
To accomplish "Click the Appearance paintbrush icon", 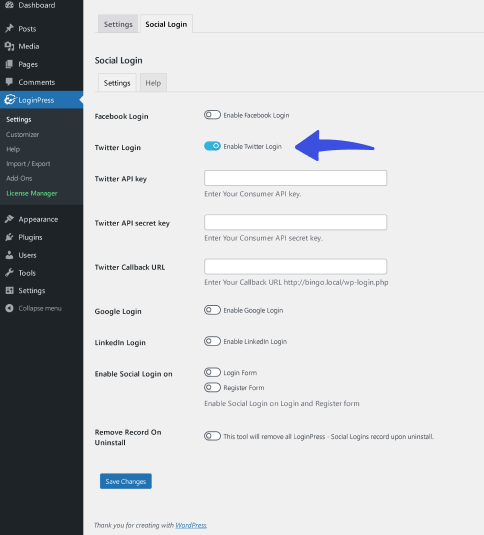I will point(9,219).
